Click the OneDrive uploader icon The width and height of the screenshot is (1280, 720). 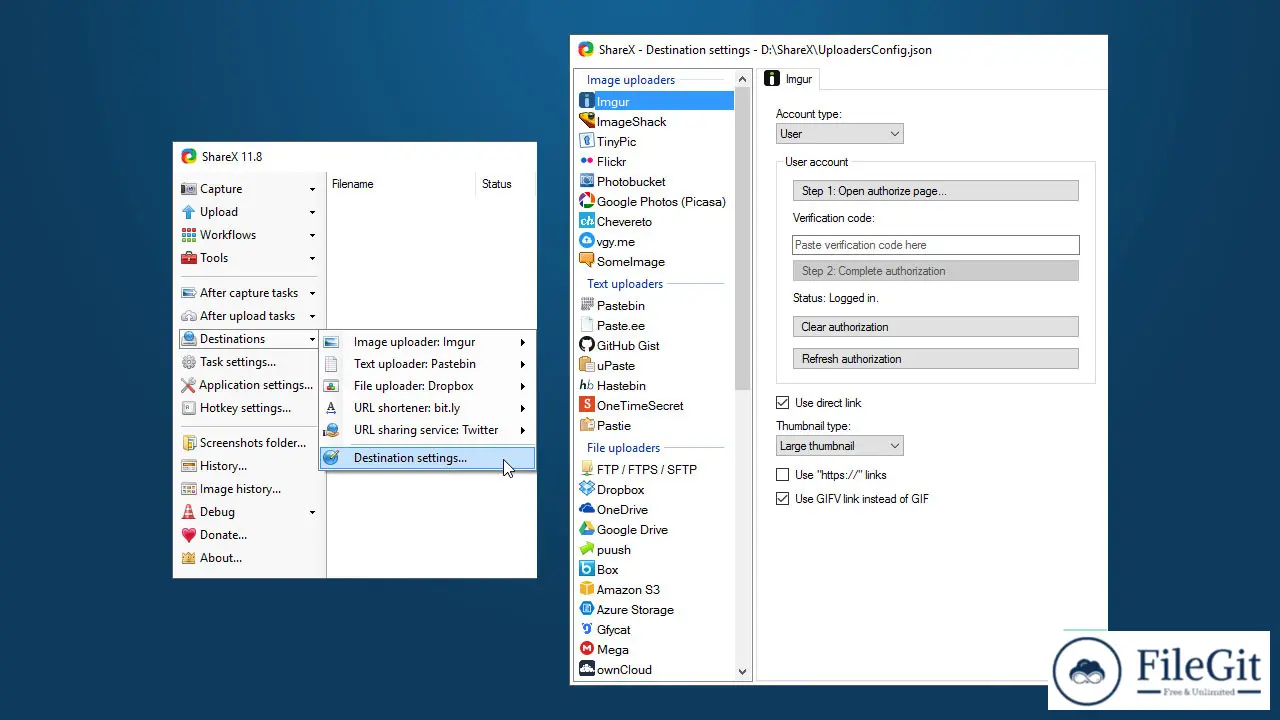coord(587,509)
